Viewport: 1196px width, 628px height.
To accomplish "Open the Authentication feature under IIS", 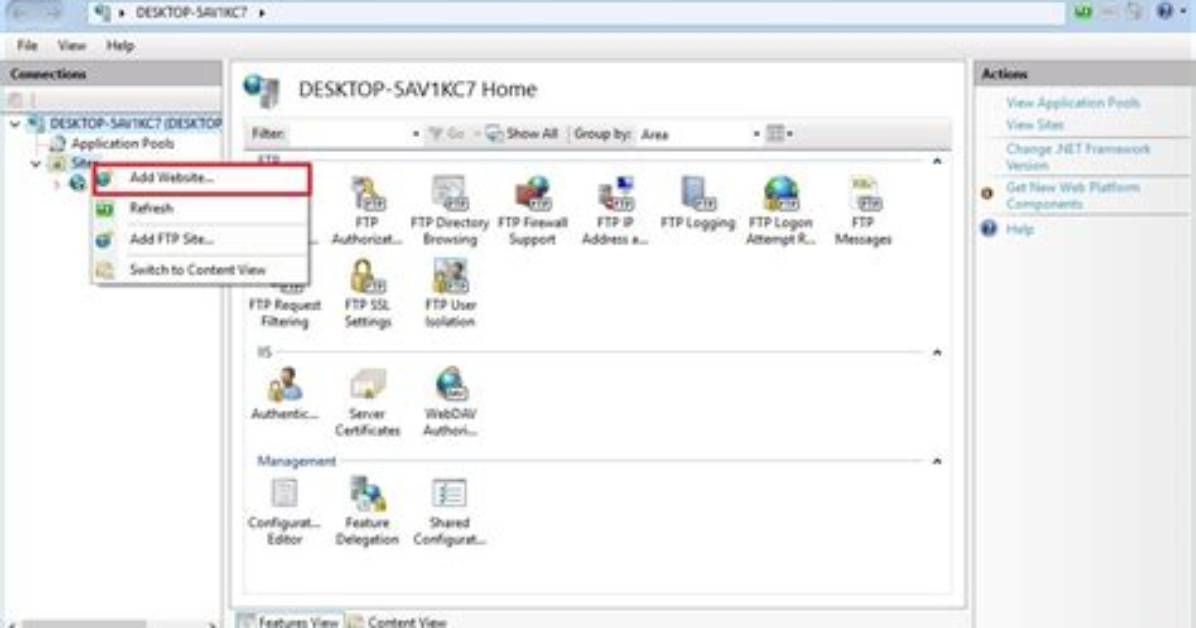I will [285, 394].
